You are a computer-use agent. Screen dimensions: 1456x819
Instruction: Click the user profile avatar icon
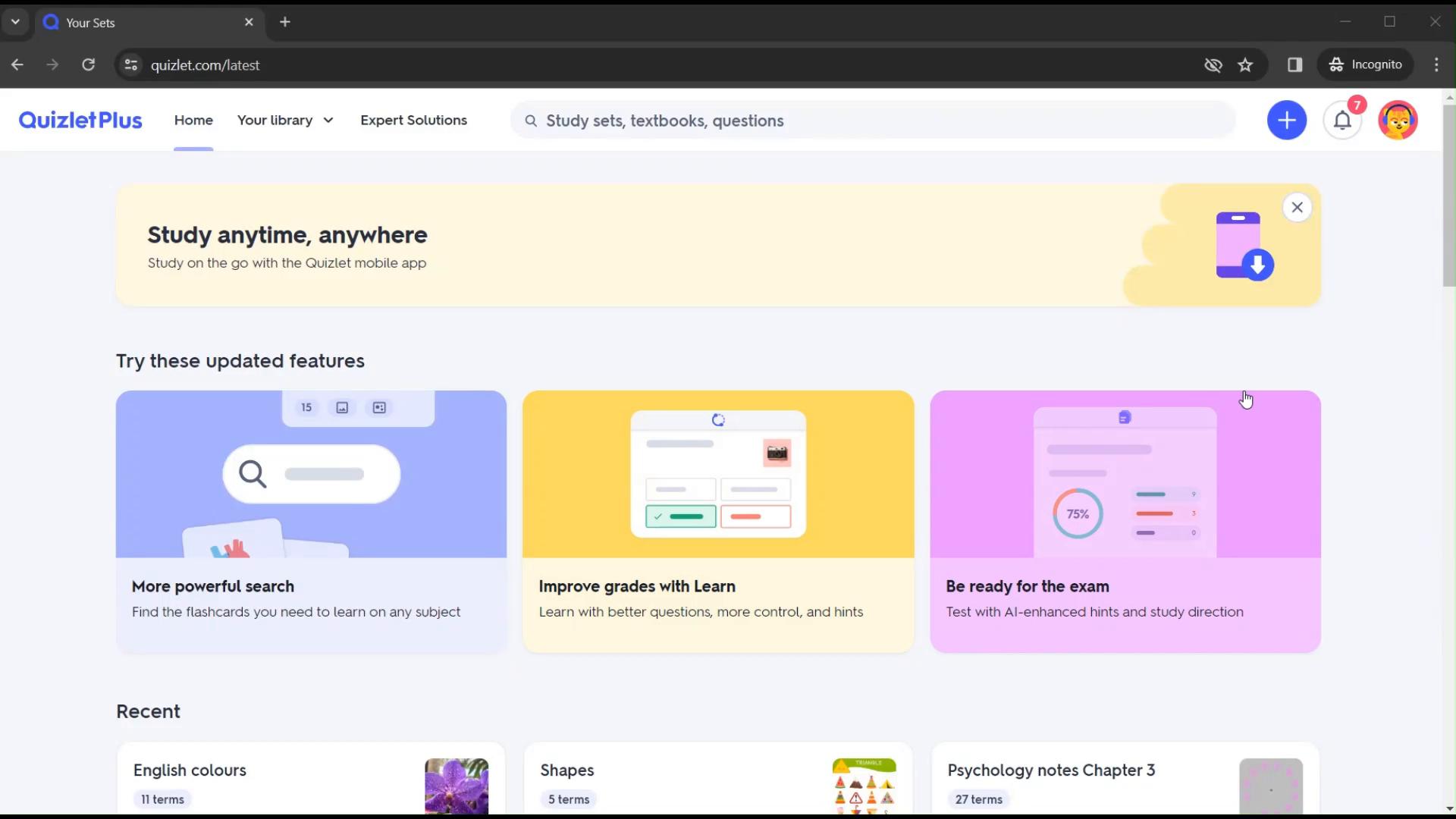1398,120
